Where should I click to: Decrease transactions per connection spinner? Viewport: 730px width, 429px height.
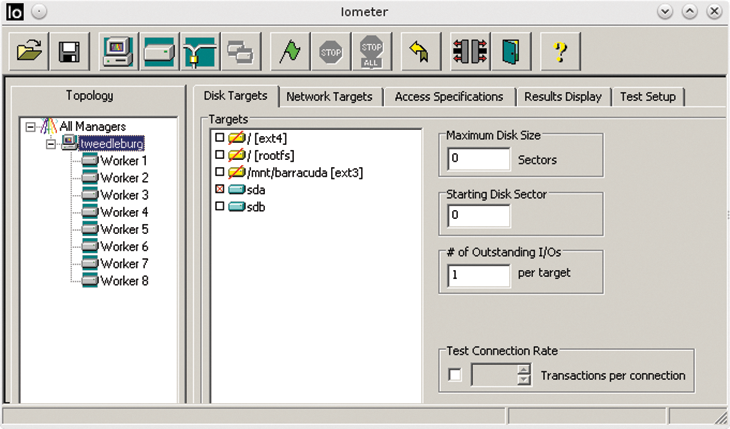524,380
